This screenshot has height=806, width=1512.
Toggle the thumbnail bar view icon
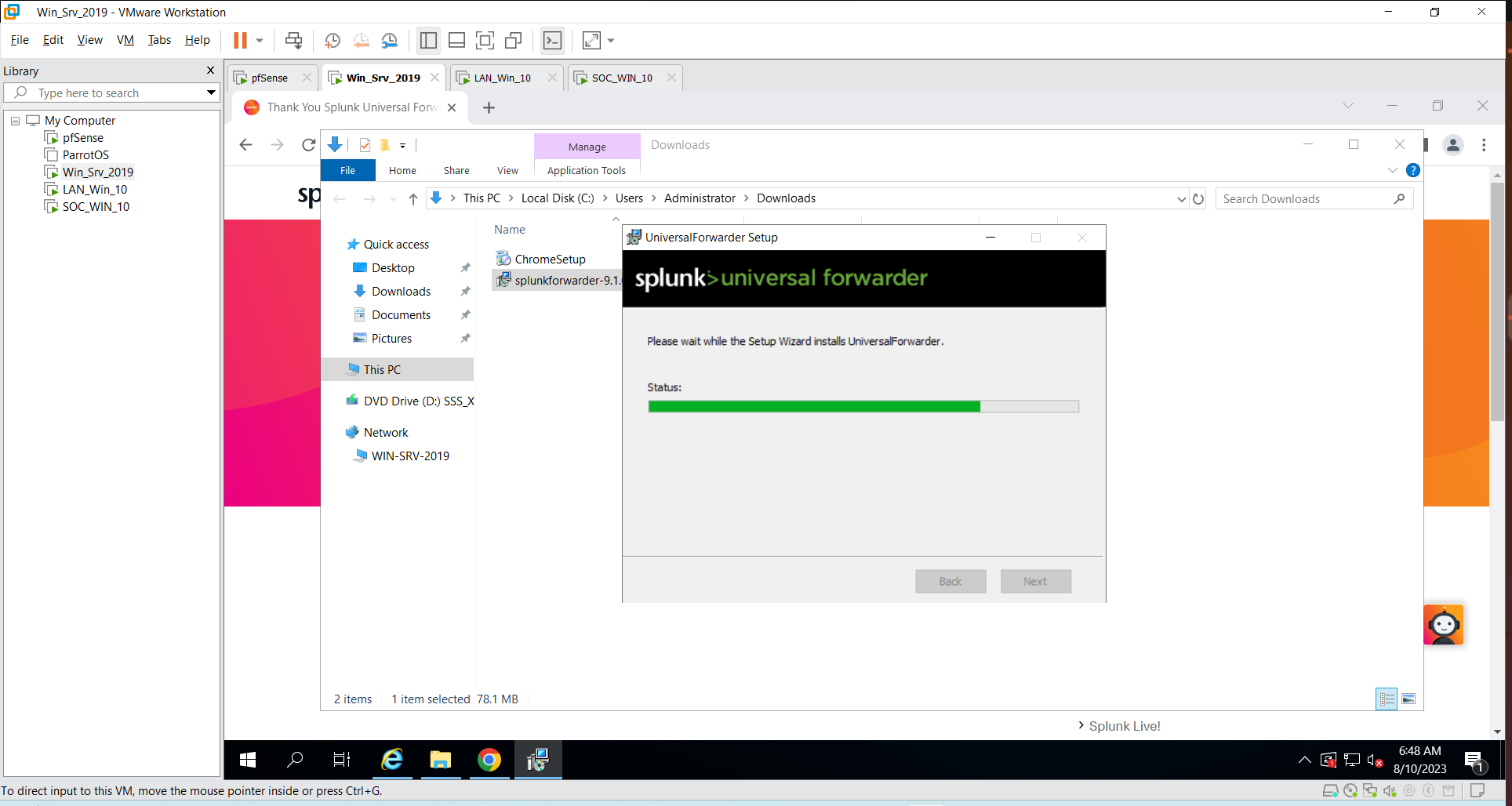tap(456, 40)
